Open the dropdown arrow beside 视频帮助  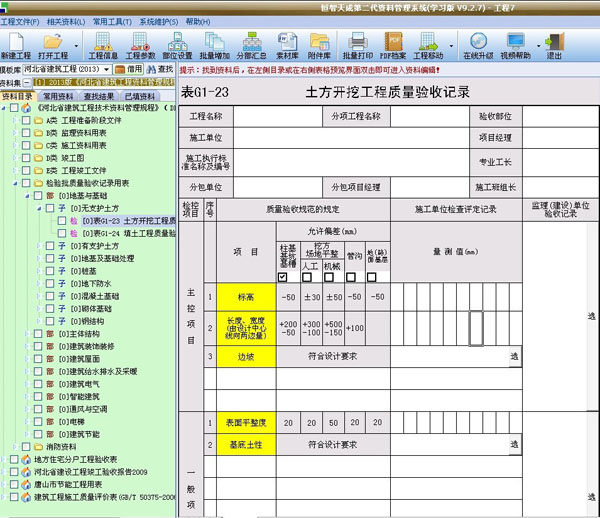pos(538,46)
